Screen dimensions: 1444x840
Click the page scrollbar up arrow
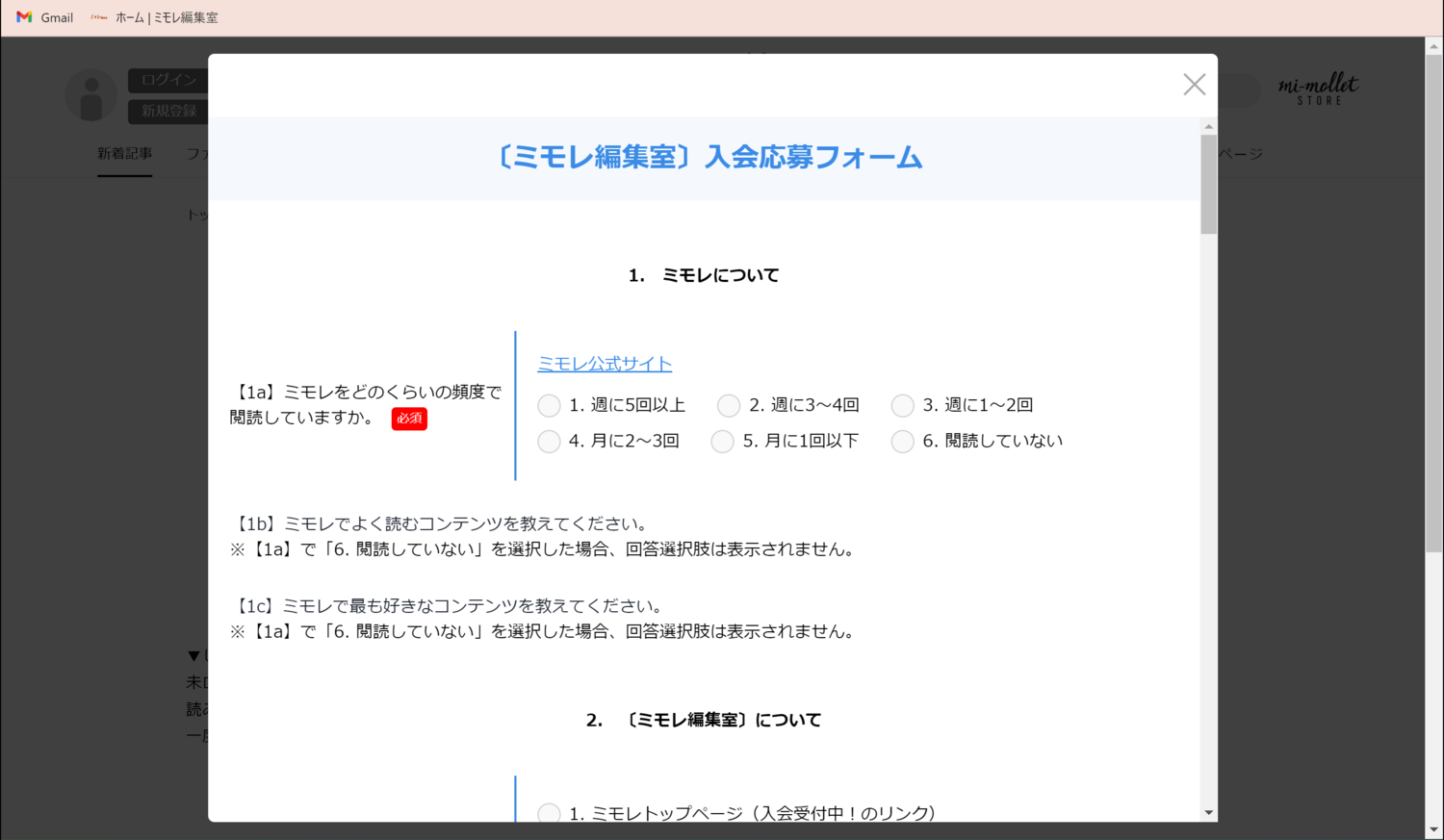pos(1434,45)
